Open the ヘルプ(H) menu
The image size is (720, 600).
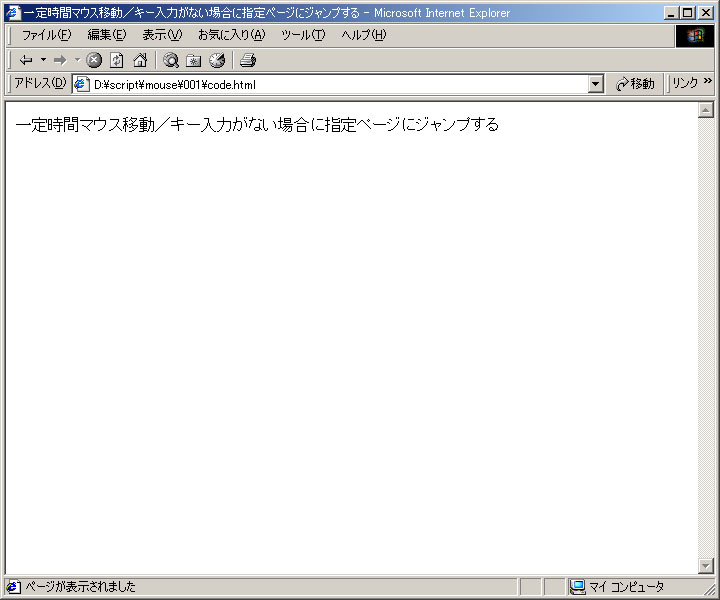click(363, 35)
